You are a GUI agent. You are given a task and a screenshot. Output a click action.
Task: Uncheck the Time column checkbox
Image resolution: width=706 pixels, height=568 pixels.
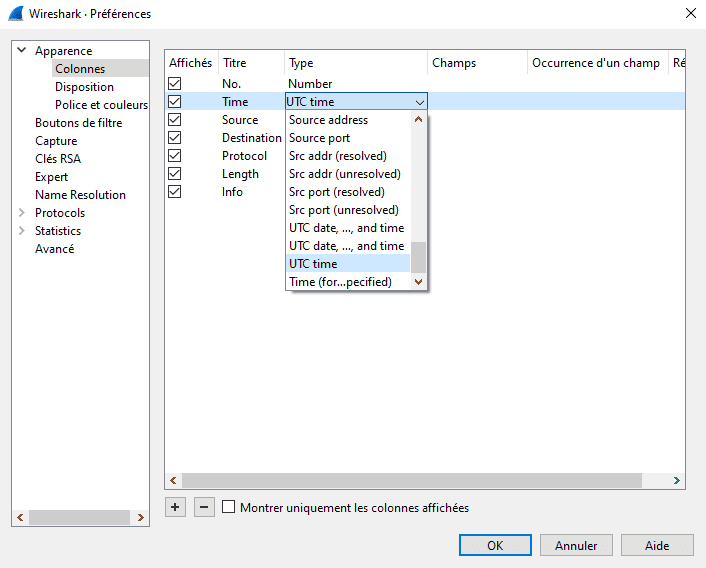(x=175, y=102)
